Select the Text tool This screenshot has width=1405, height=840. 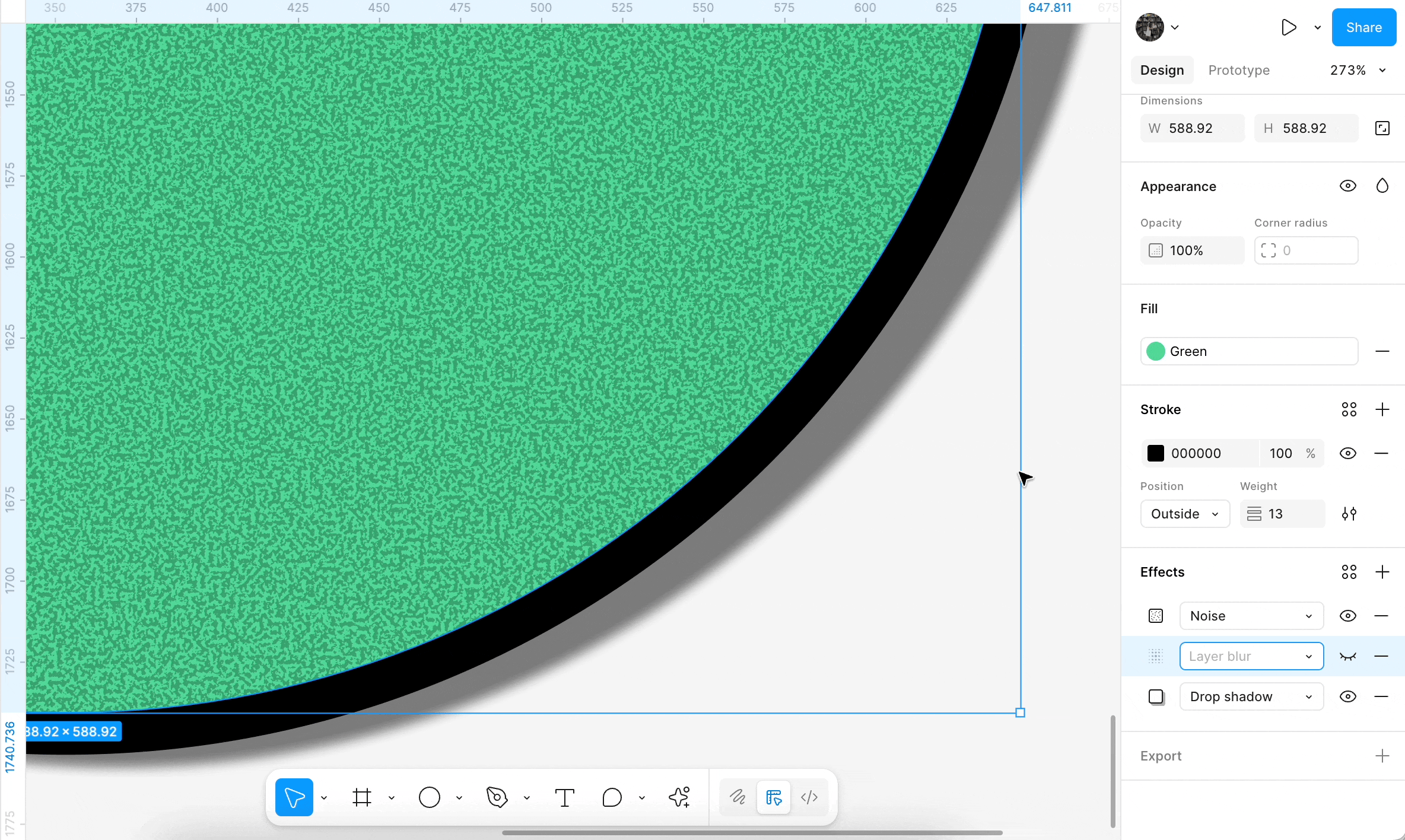(x=565, y=797)
